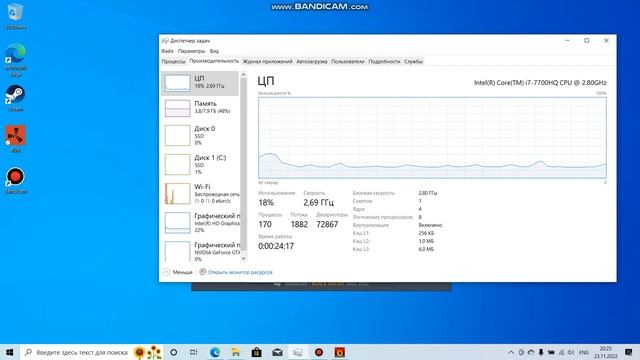Open the Windows Start menu
The image size is (640, 360).
[10, 352]
